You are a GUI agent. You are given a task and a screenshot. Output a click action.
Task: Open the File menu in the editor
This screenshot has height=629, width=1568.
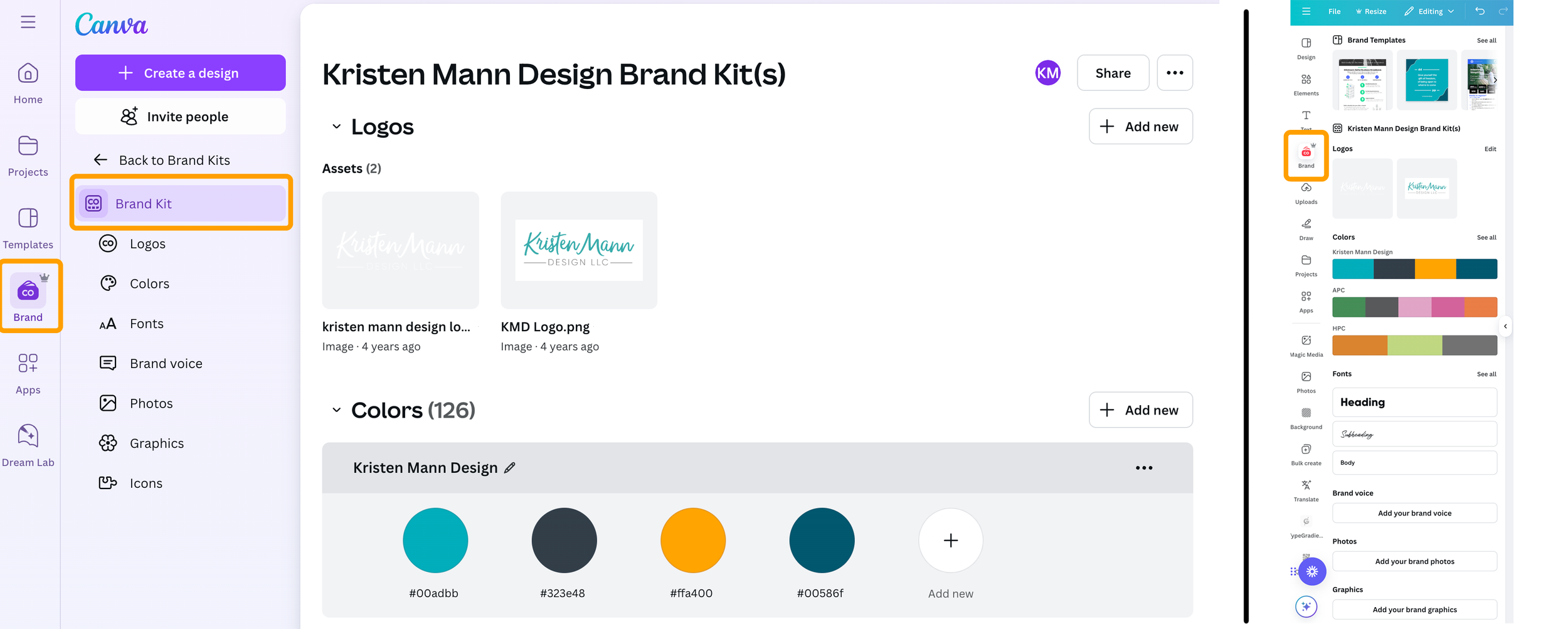click(1335, 11)
